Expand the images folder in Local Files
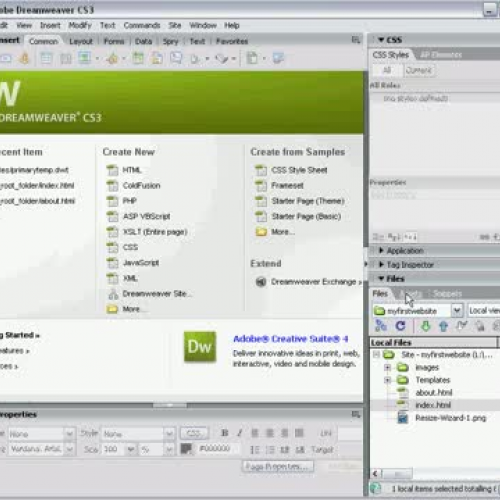 pos(387,367)
